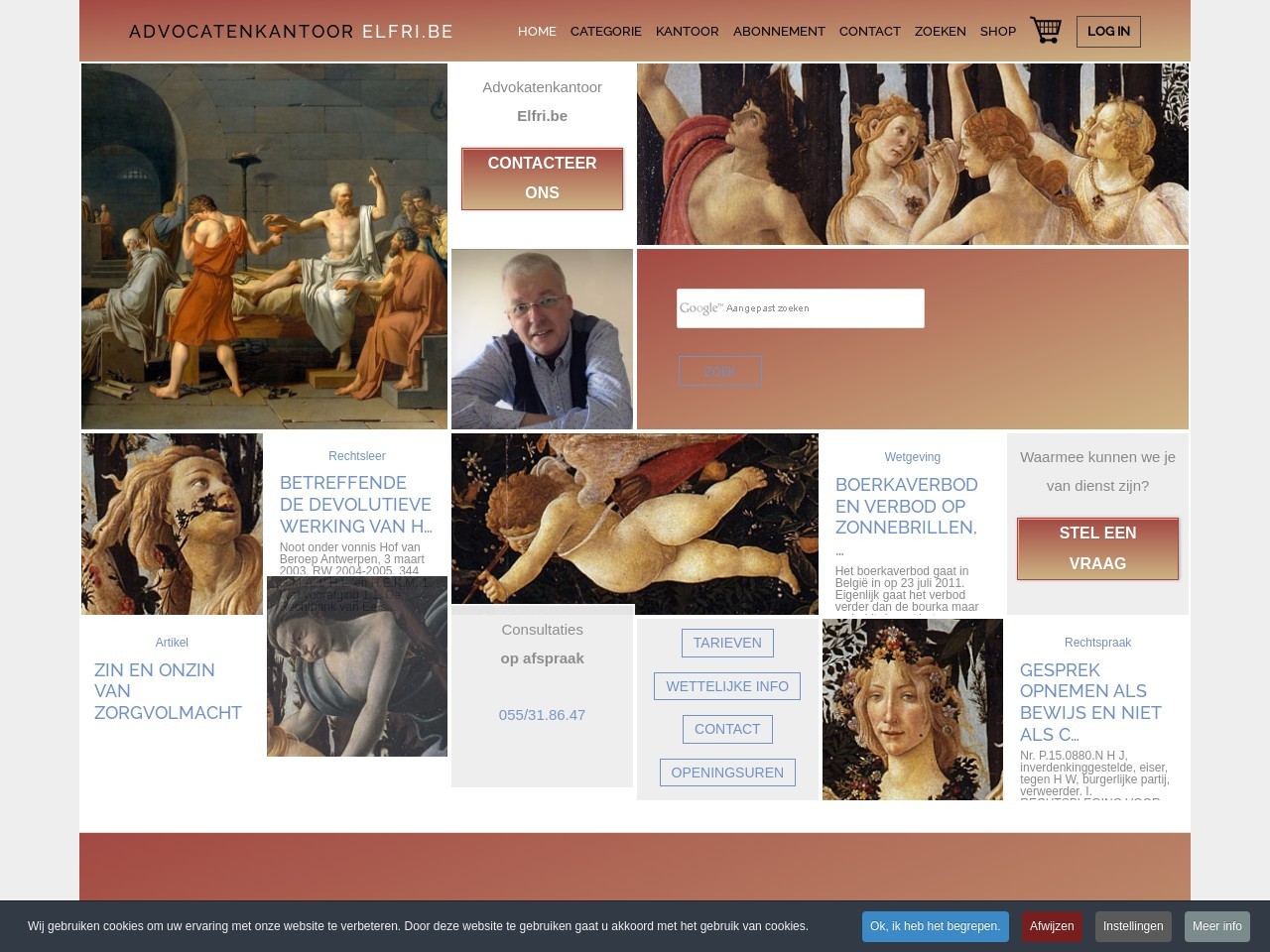Click Afwijzen to decline cookies

1052,926
